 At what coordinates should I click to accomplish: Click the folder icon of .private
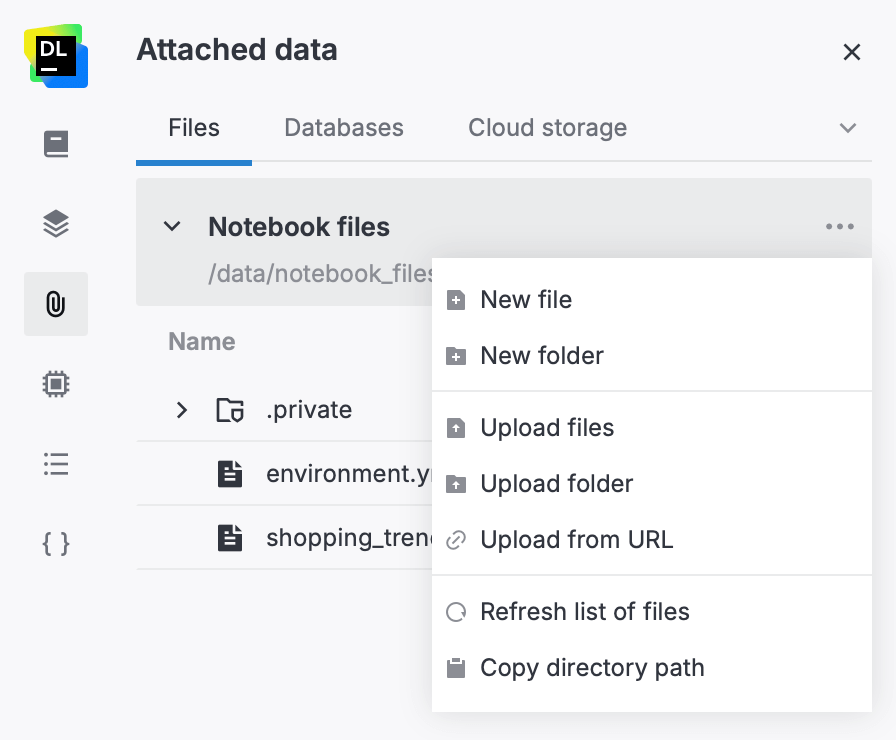[x=231, y=409]
